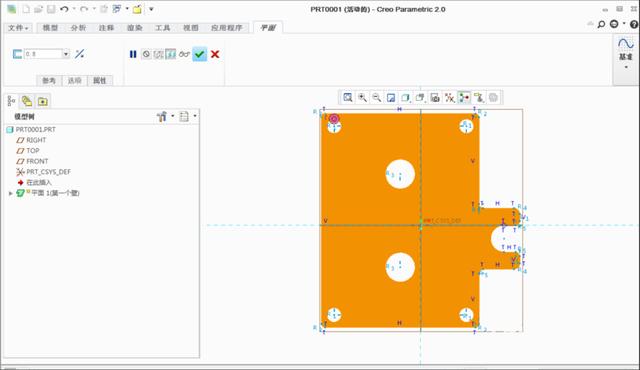
Task: Collapse the ribbon with the up arrow
Action: click(x=590, y=24)
